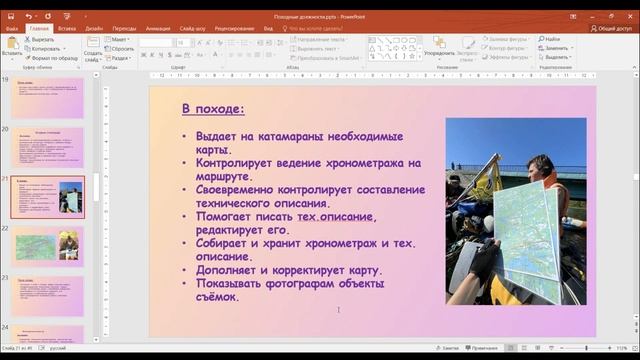Toggle italic К formatting

pos(152,55)
